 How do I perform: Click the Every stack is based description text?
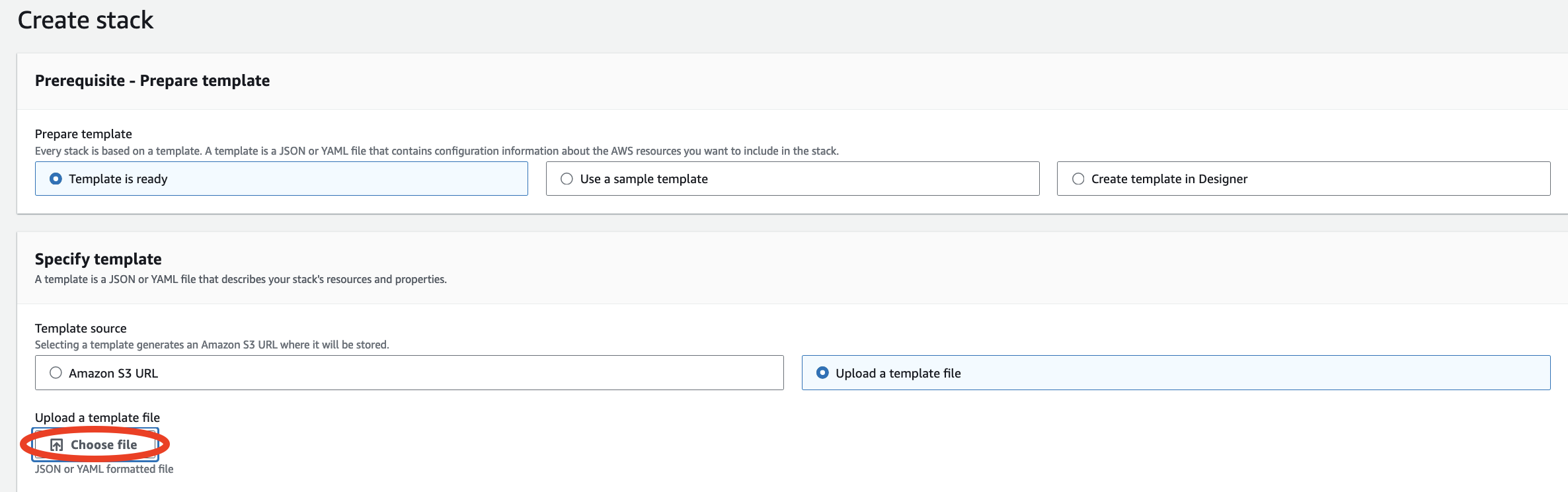[x=436, y=151]
